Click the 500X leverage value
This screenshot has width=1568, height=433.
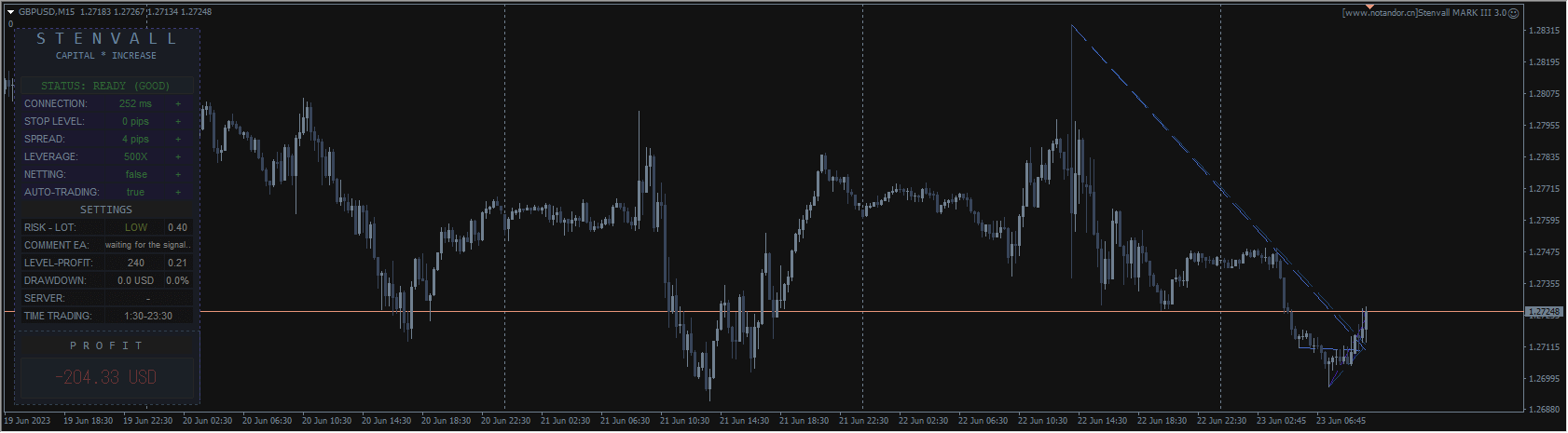tap(136, 157)
